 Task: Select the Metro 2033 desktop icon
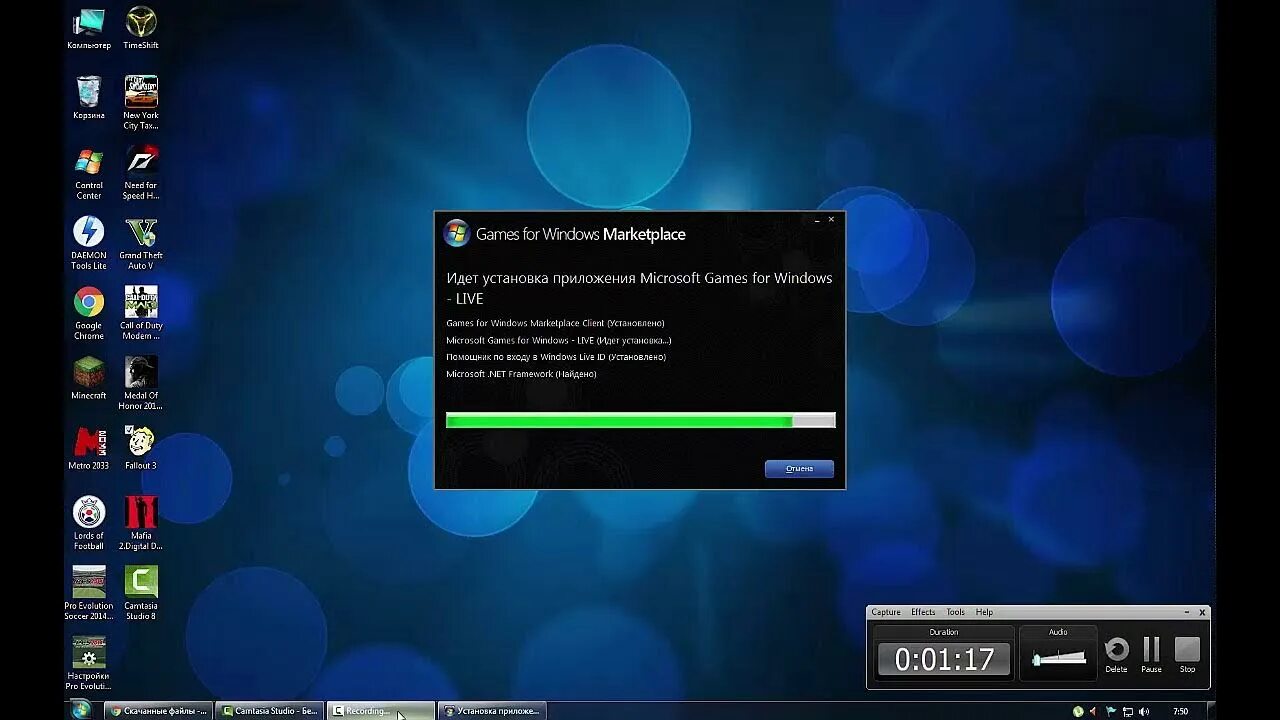pyautogui.click(x=88, y=448)
